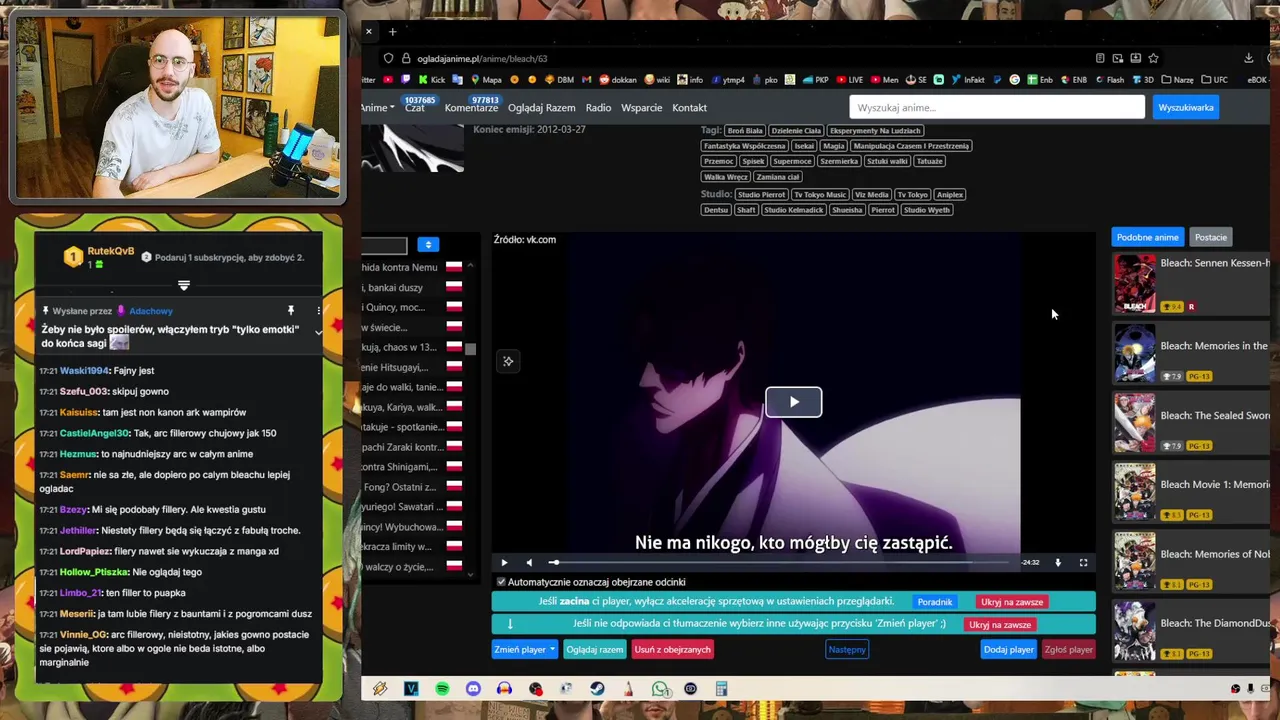The width and height of the screenshot is (1280, 720).
Task: Focus the 'Wyszukaj anime...' search field
Action: click(997, 107)
